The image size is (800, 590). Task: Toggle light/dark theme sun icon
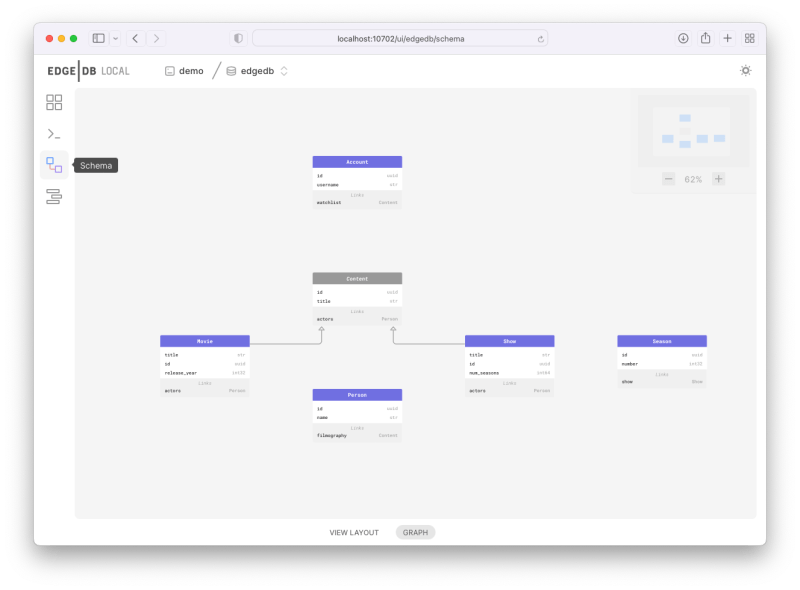coord(745,70)
